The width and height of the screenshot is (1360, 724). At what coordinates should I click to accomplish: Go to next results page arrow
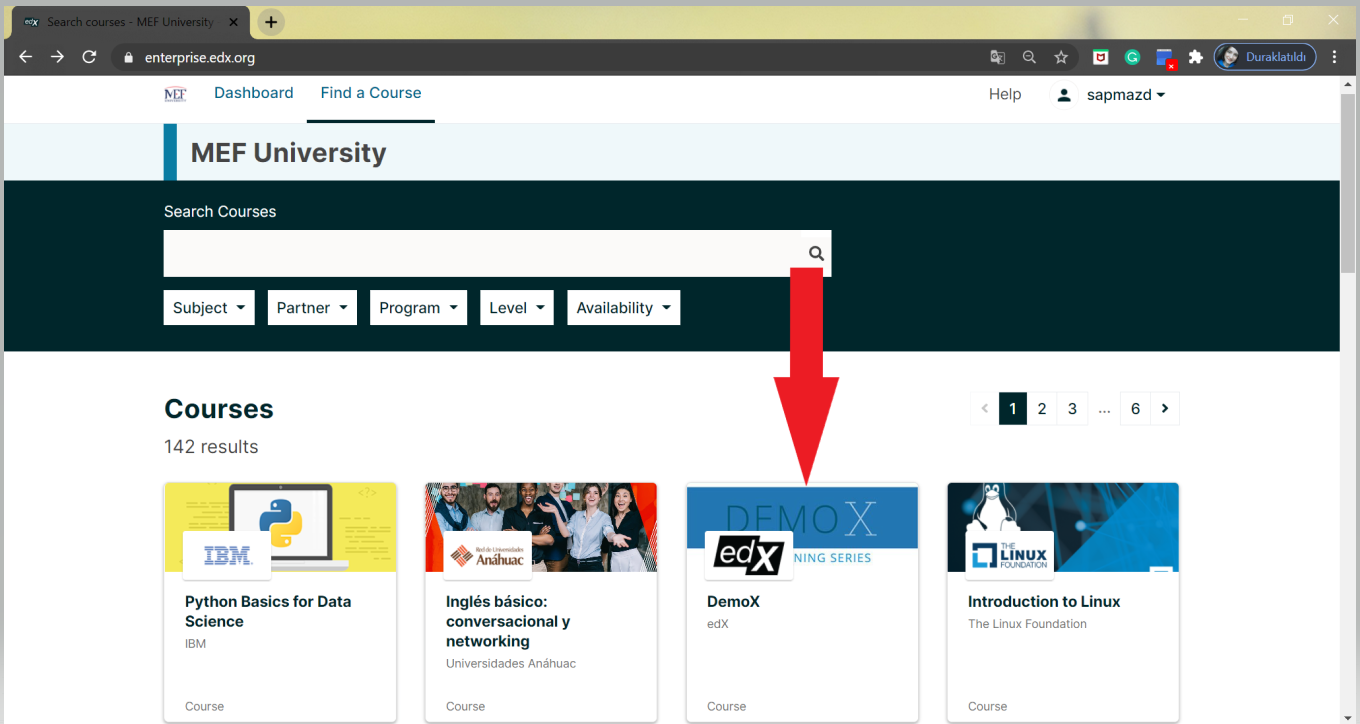click(x=1165, y=408)
